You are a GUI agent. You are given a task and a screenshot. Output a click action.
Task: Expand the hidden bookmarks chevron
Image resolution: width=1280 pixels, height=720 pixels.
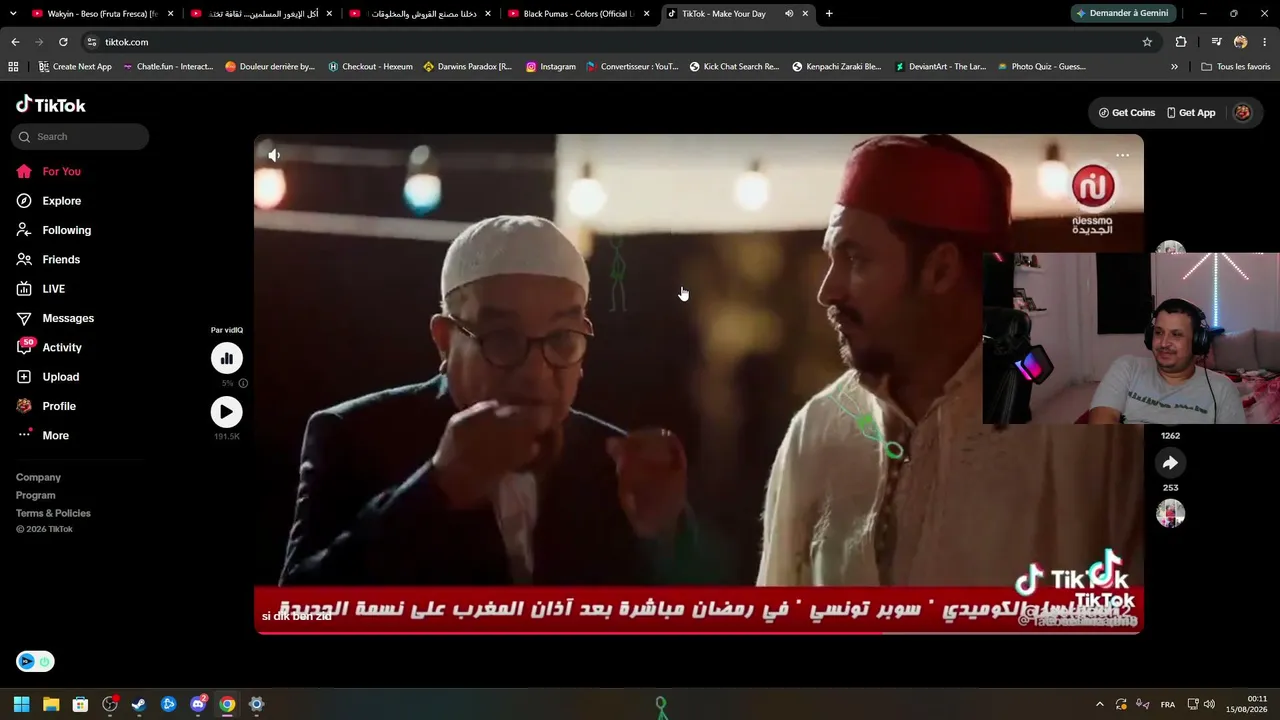pos(1174,67)
